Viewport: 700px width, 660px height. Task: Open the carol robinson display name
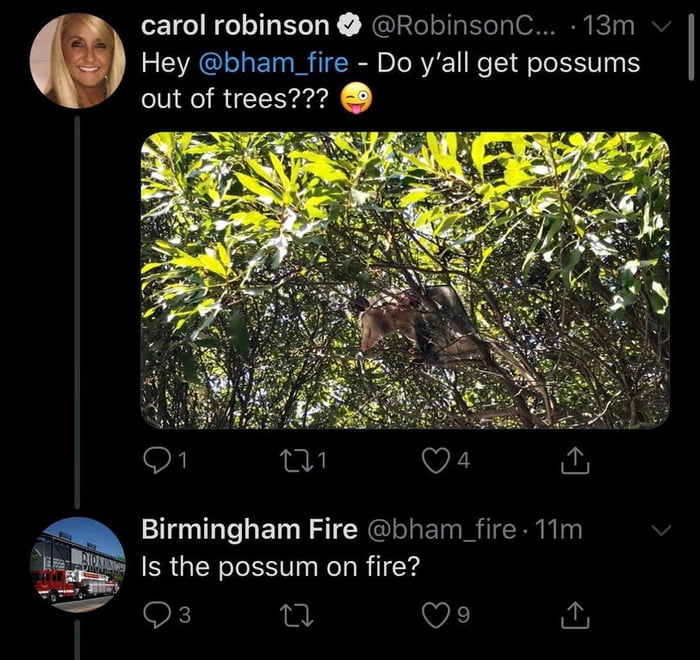point(235,25)
